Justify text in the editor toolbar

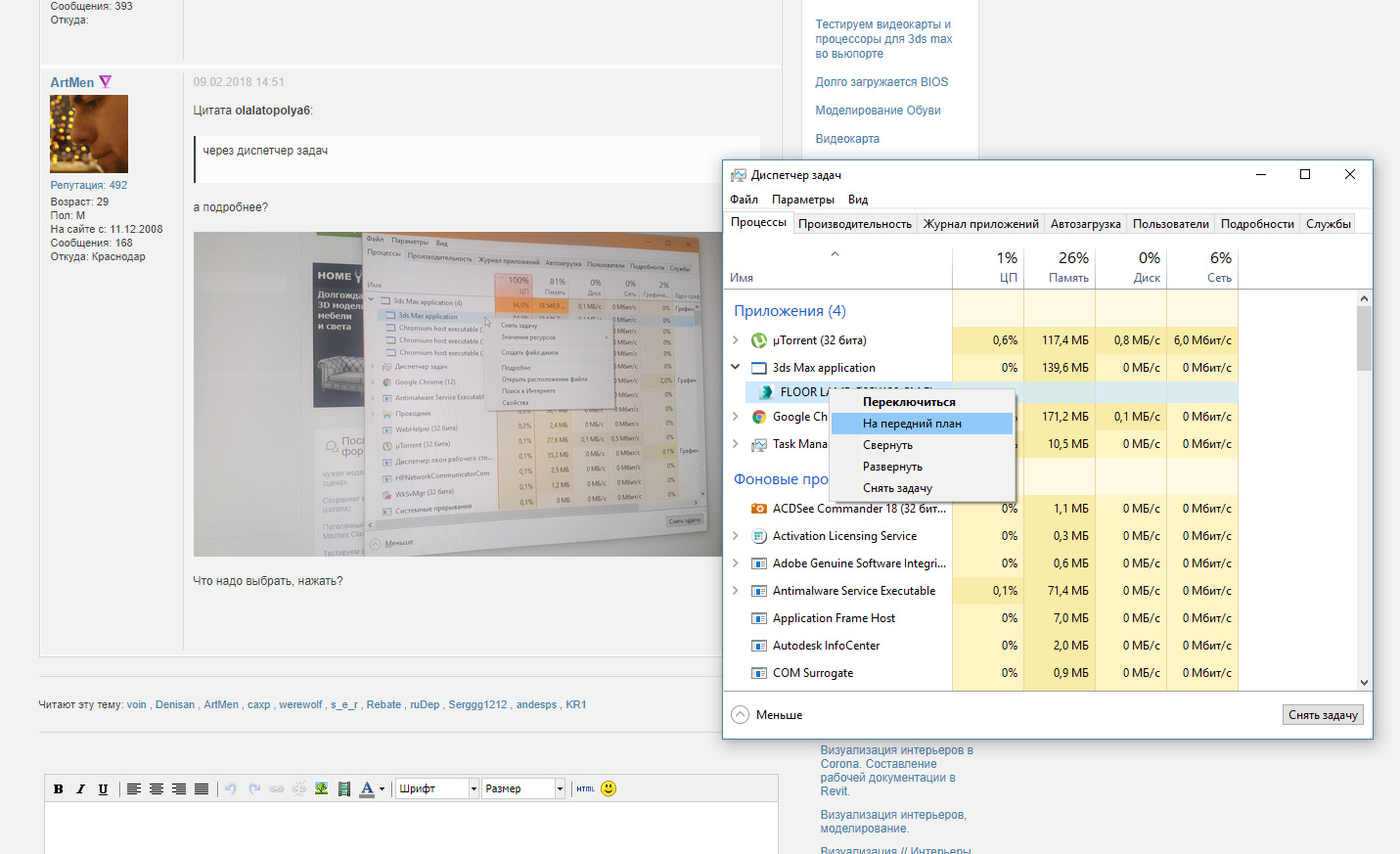point(202,788)
